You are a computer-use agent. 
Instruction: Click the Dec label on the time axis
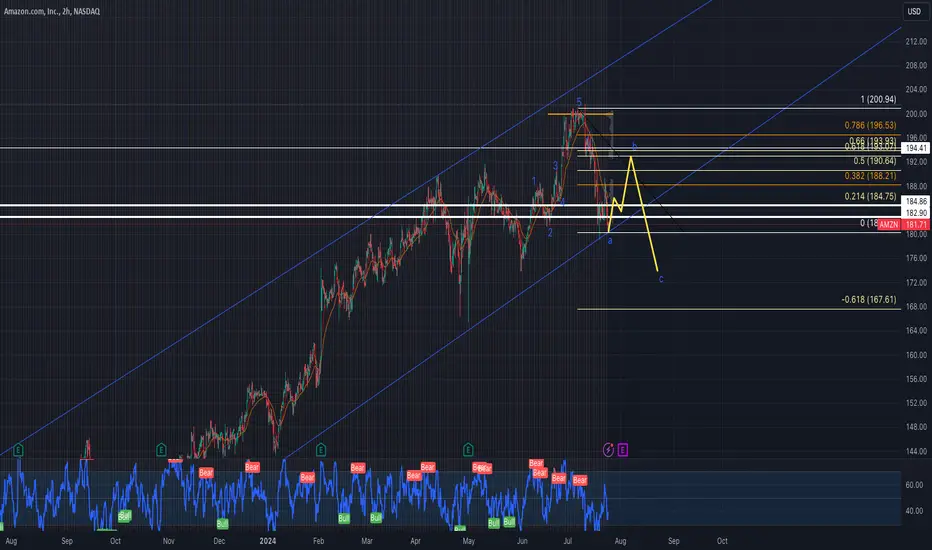(219, 541)
